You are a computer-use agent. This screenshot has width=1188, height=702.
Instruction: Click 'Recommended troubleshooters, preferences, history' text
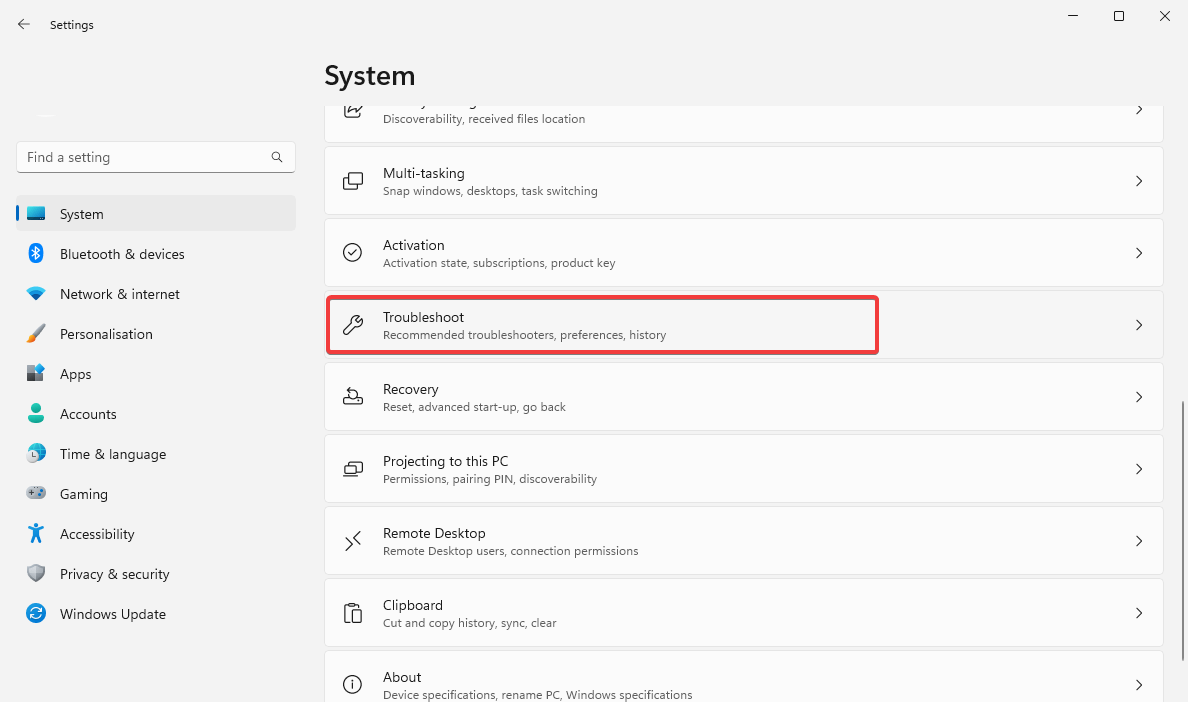(524, 335)
